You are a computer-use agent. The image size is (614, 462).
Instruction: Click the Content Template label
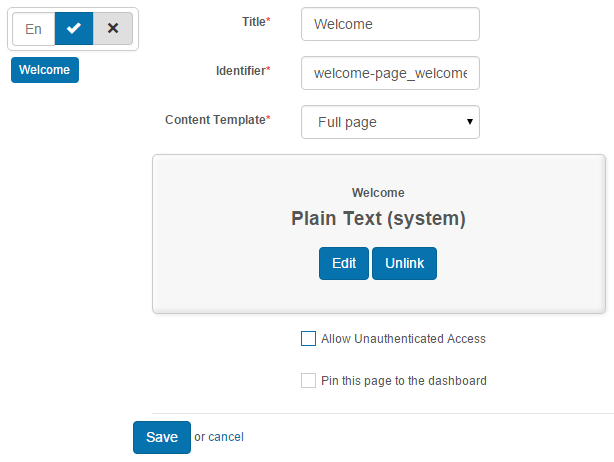217,120
